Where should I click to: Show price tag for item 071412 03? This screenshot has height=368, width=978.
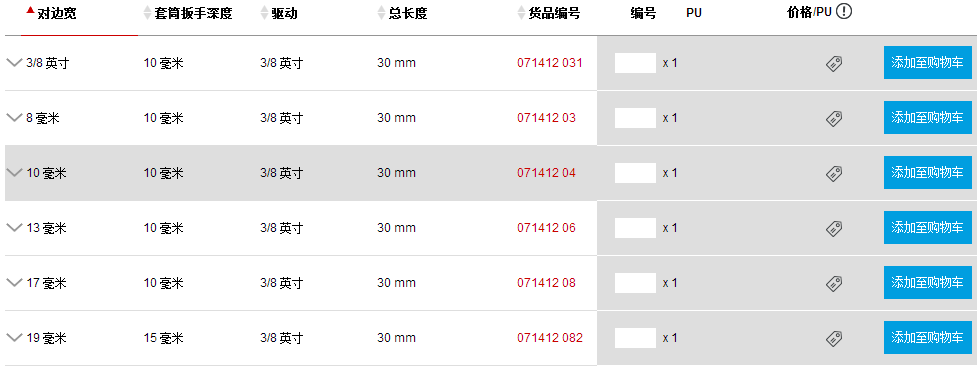point(834,118)
